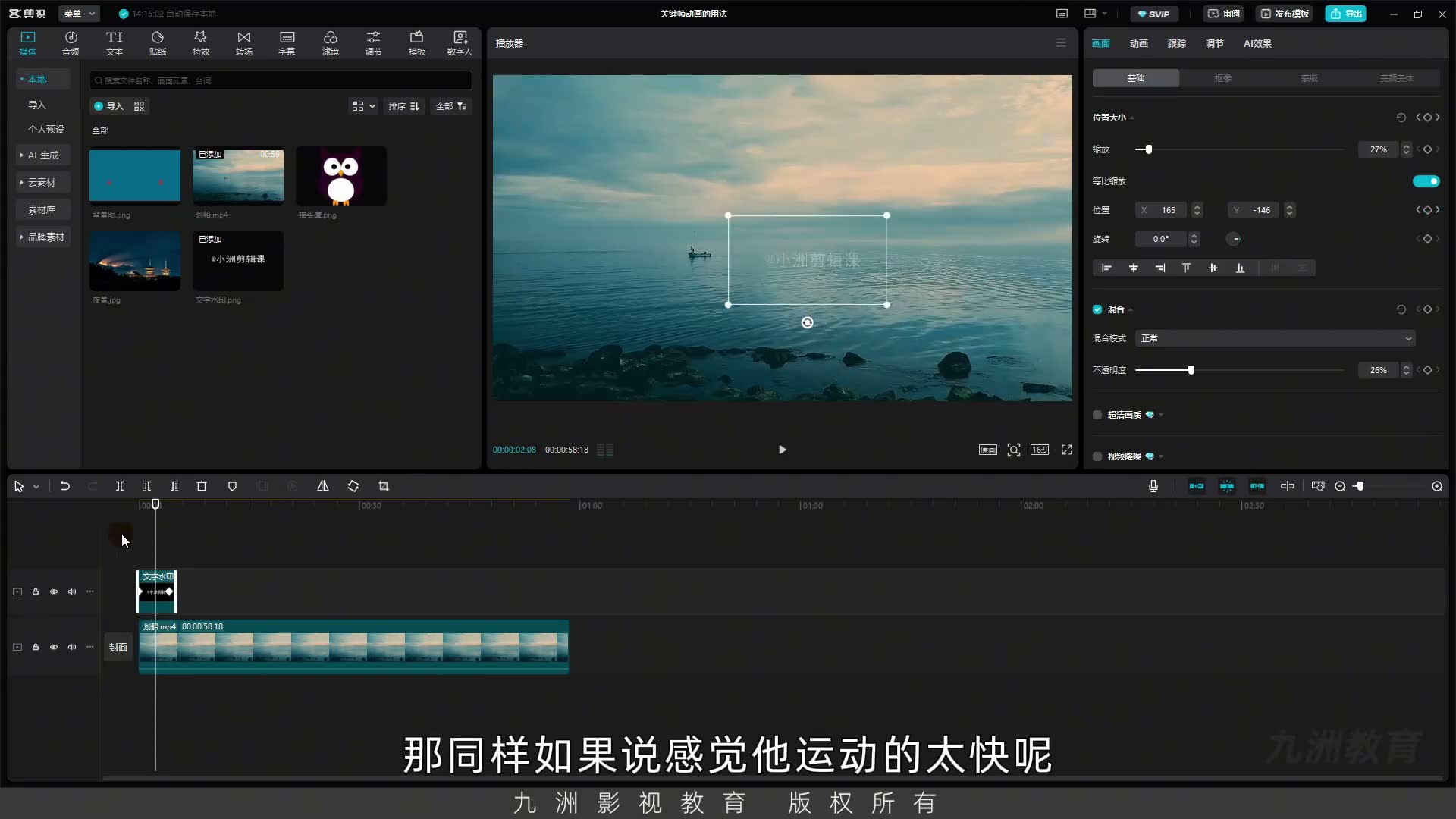This screenshot has width=1456, height=819.
Task: Hide the 文字水印 track with eye icon
Action: (54, 591)
